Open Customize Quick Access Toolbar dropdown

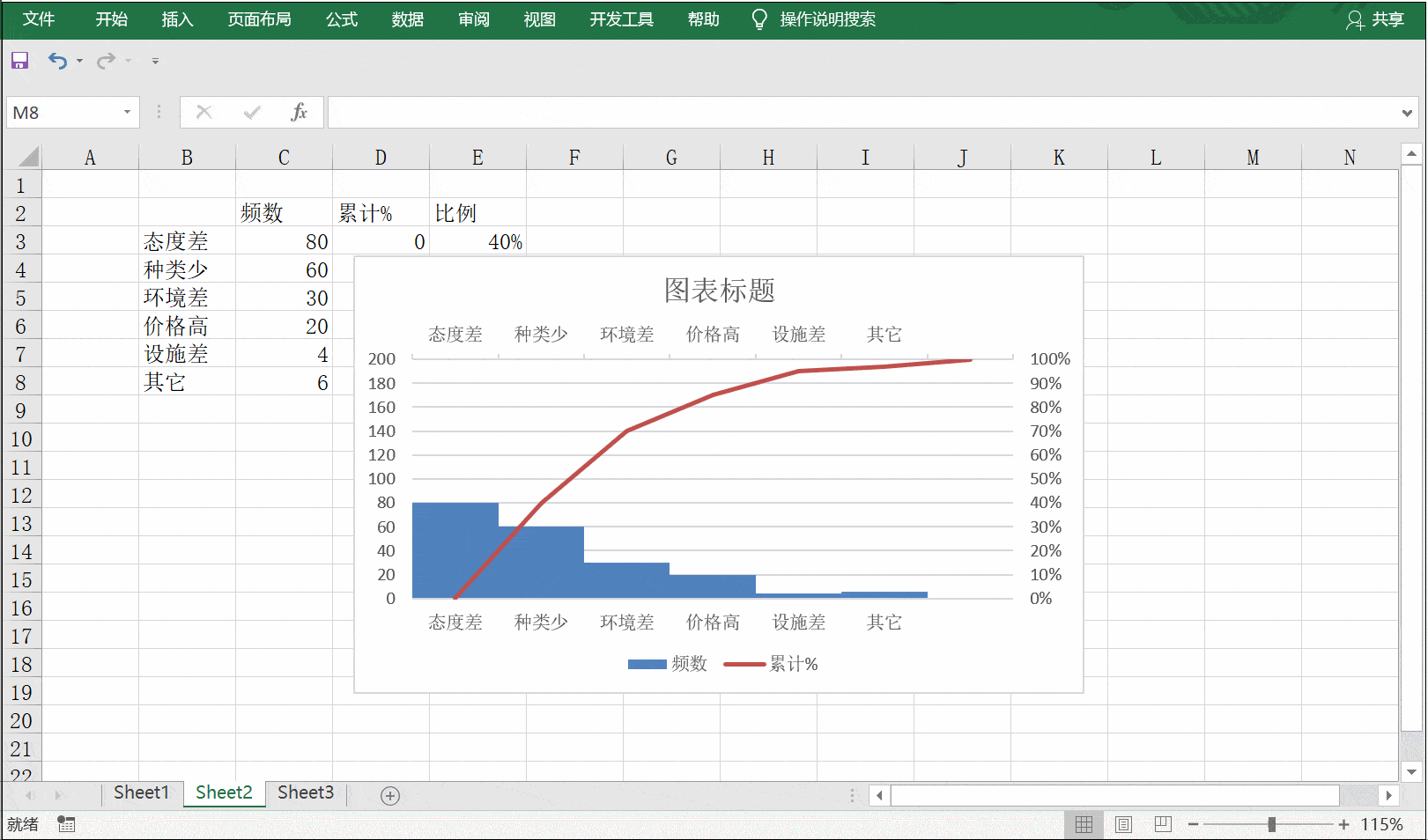click(x=155, y=61)
